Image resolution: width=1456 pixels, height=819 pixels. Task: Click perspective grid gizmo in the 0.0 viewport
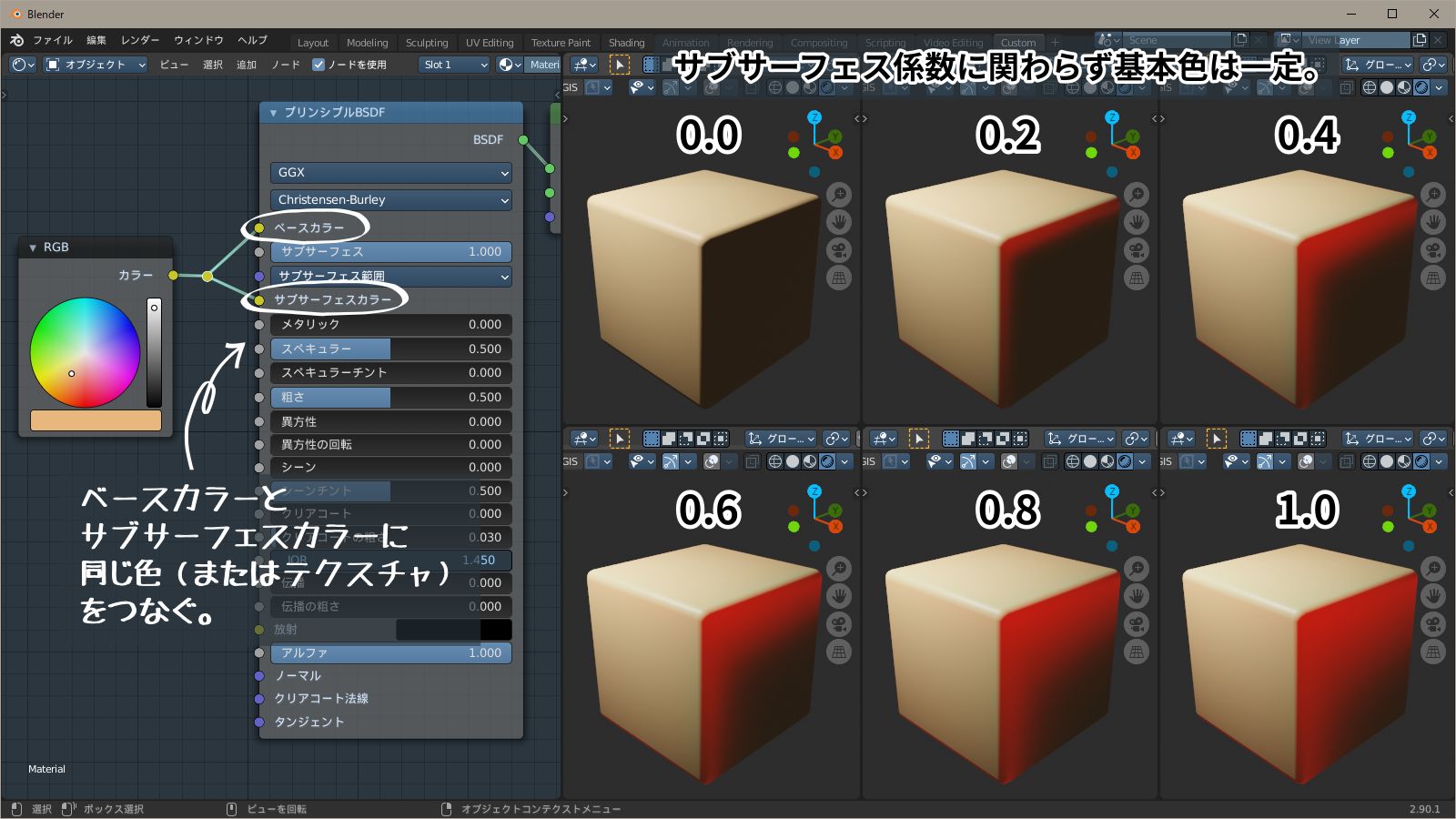pyautogui.click(x=839, y=278)
